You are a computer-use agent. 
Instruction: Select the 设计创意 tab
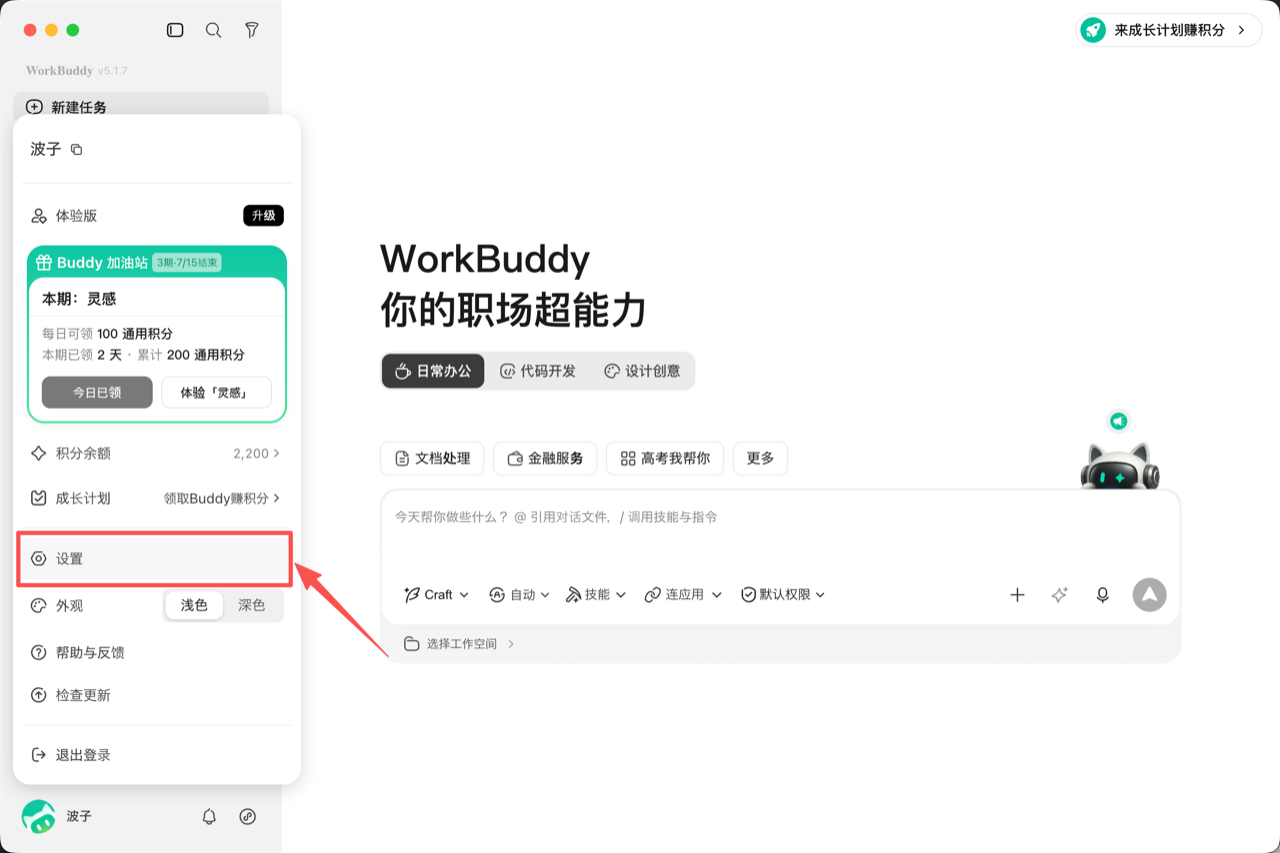click(x=642, y=371)
